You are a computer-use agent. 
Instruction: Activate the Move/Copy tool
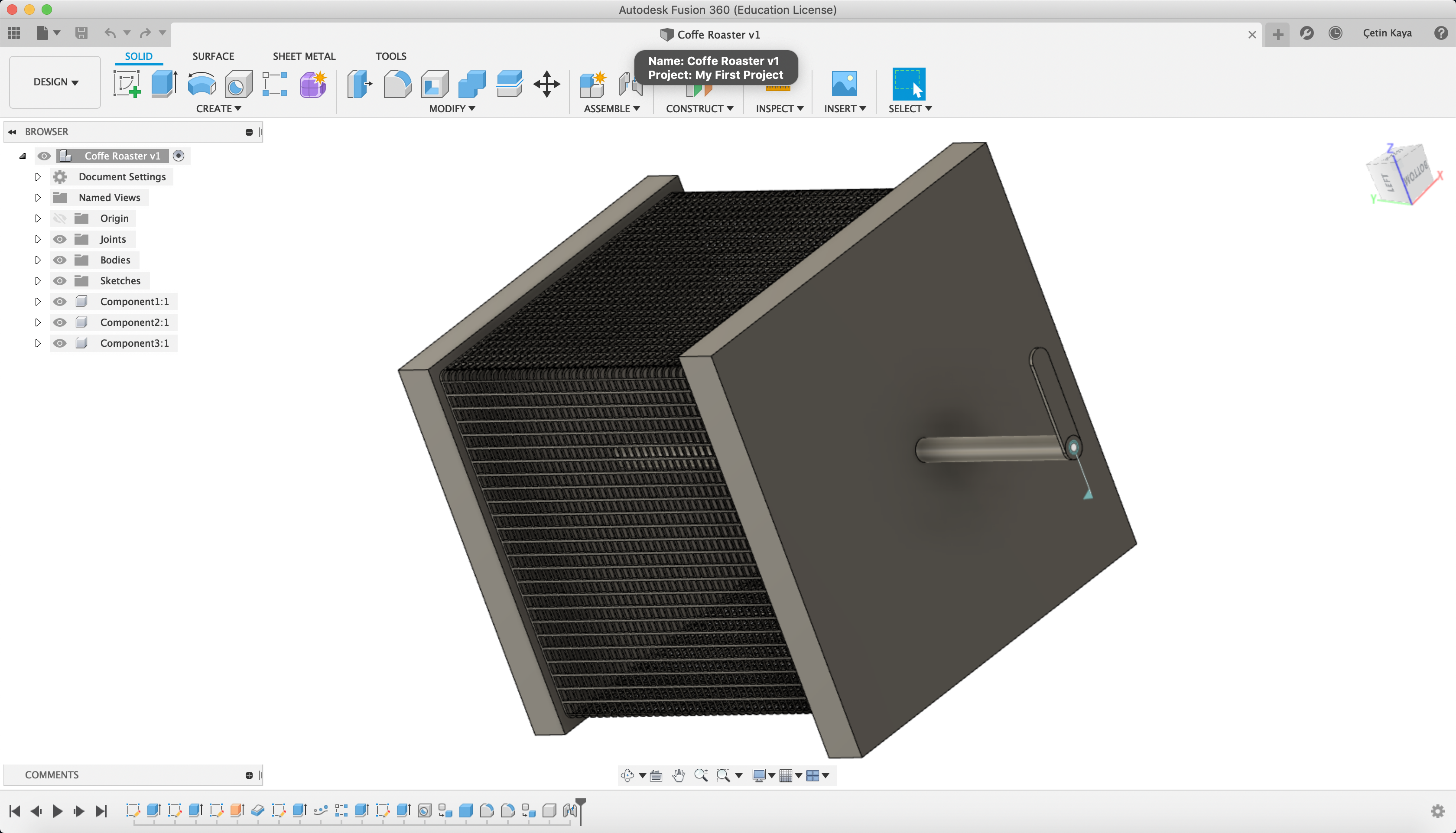coord(547,84)
